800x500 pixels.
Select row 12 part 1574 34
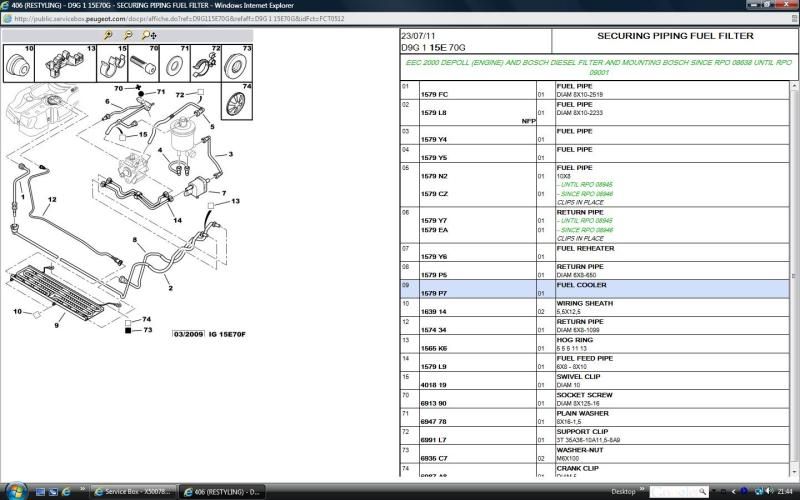[595, 326]
